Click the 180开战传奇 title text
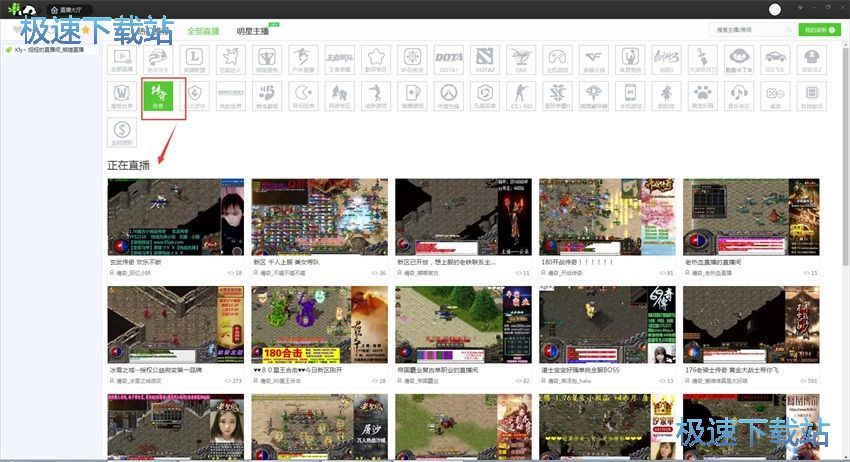The height and width of the screenshot is (462, 850). tap(577, 262)
